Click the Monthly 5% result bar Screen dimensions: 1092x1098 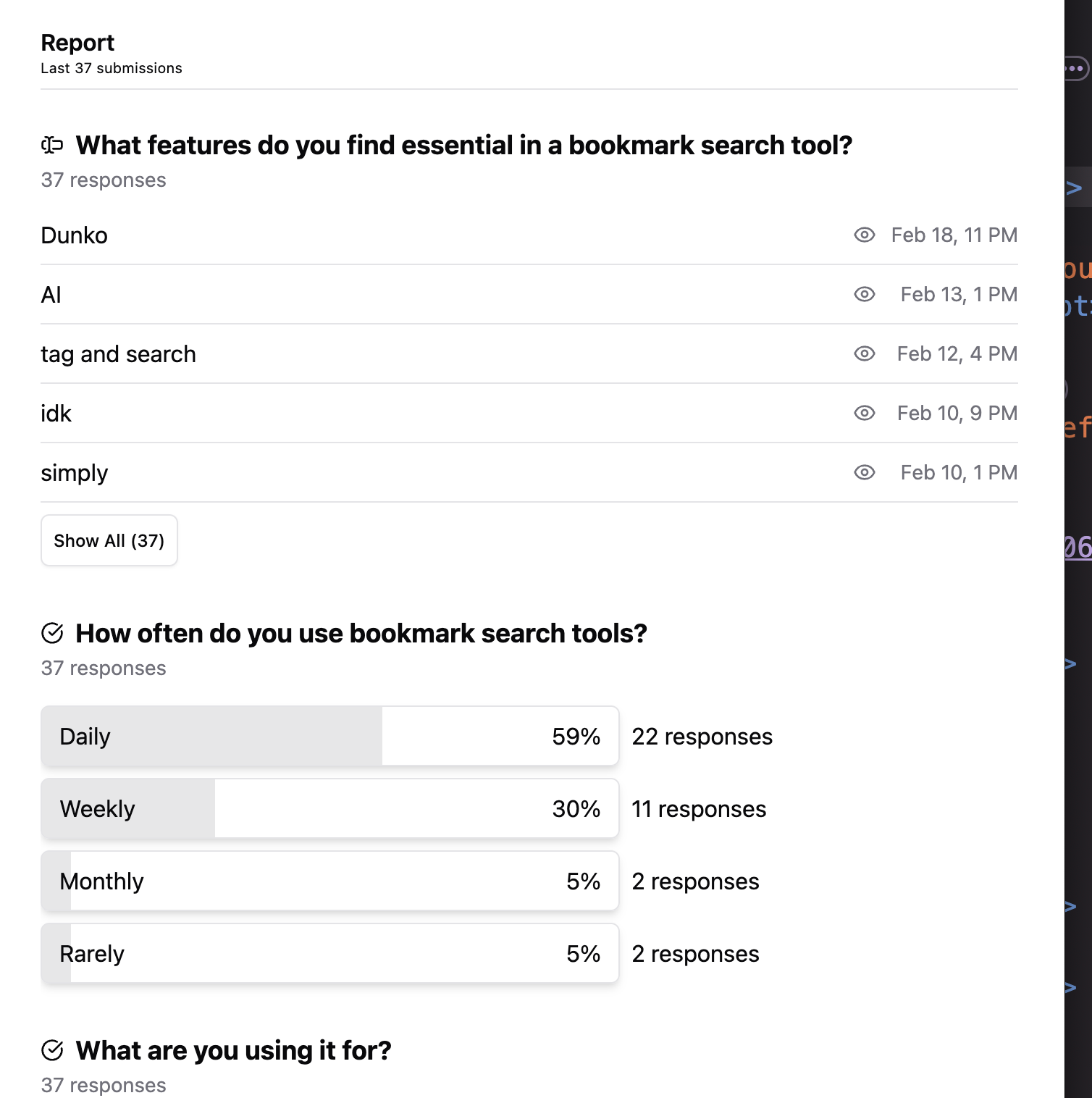point(329,881)
